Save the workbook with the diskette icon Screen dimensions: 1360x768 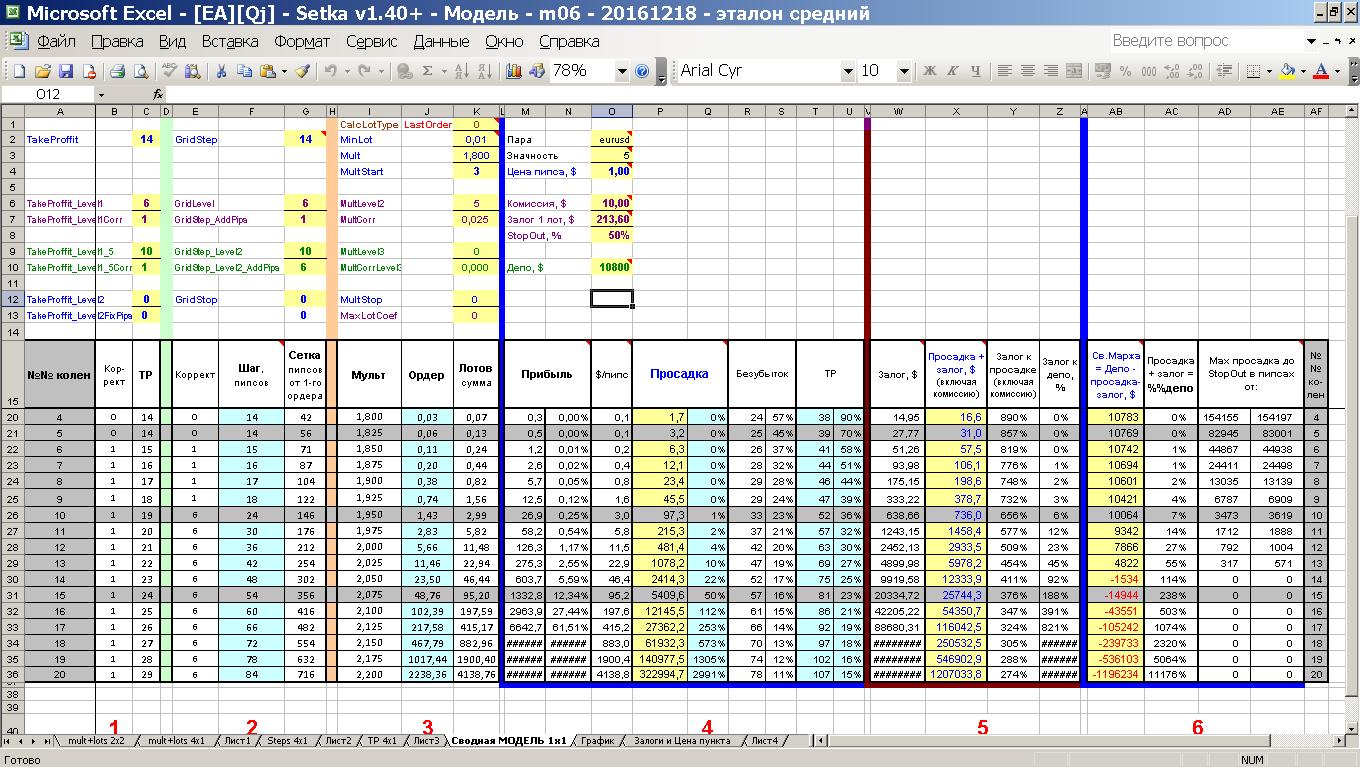click(65, 71)
